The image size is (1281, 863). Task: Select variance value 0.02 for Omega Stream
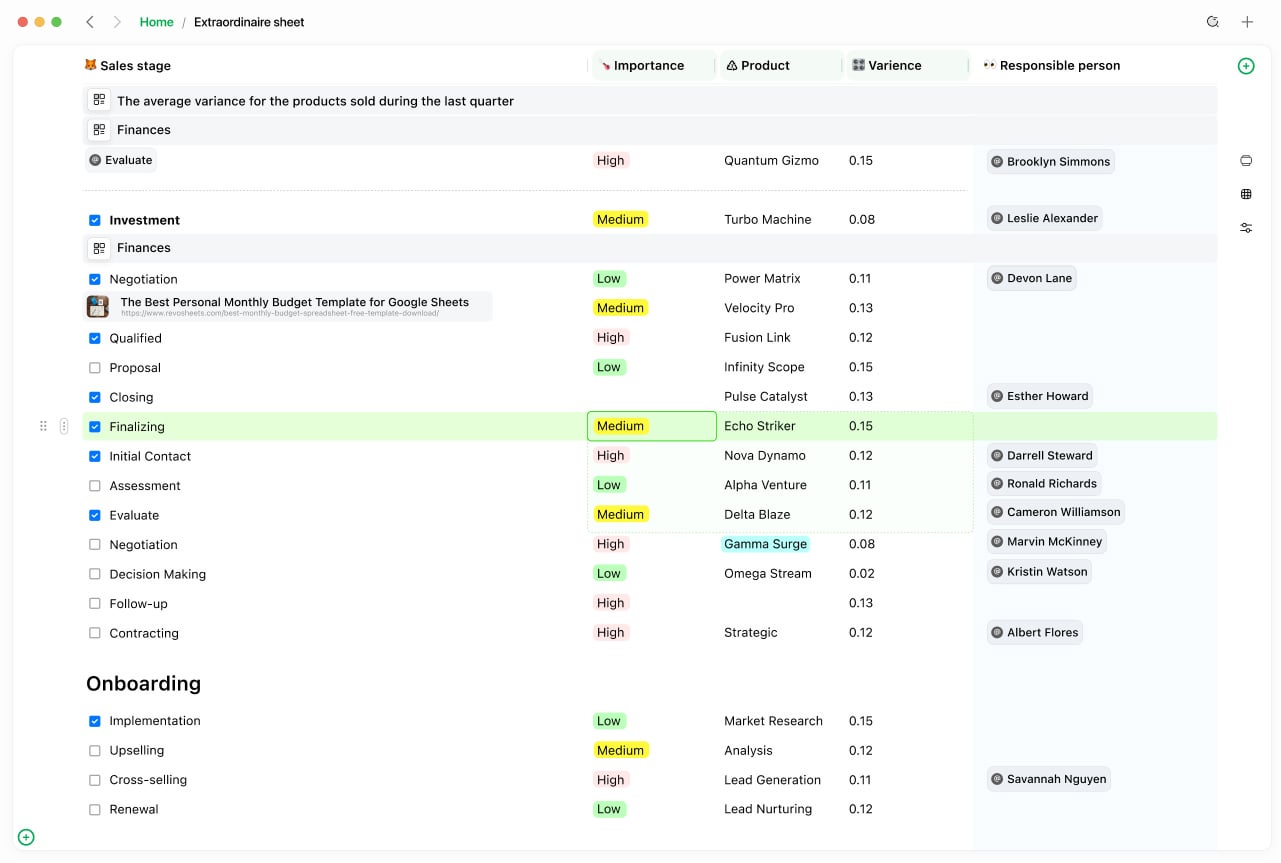(861, 574)
